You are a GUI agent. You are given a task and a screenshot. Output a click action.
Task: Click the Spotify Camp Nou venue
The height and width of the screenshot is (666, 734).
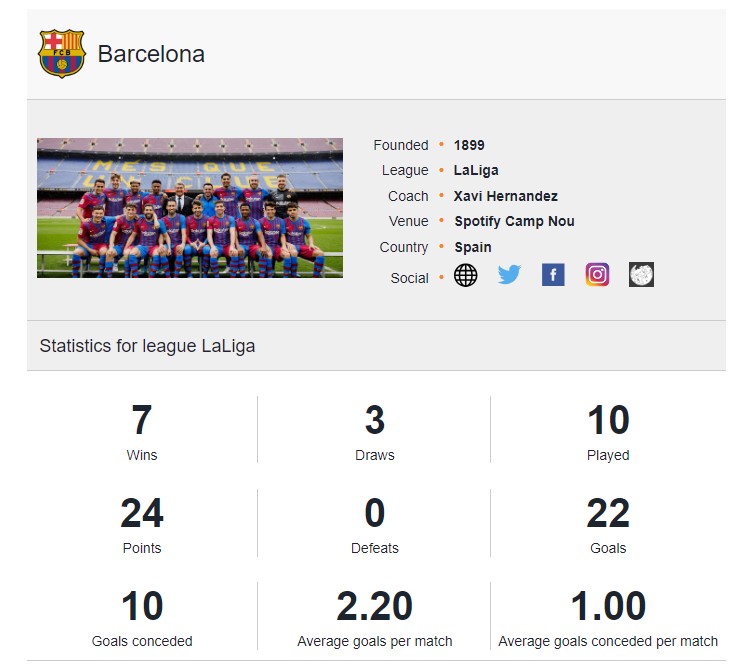coord(514,221)
